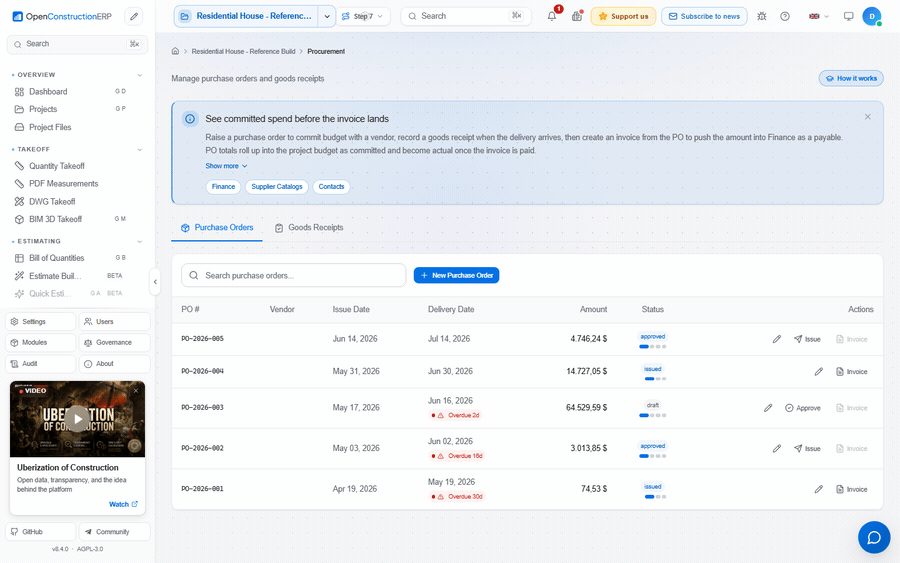Focus the sidebar Search field
The image size is (900, 563).
point(77,44)
